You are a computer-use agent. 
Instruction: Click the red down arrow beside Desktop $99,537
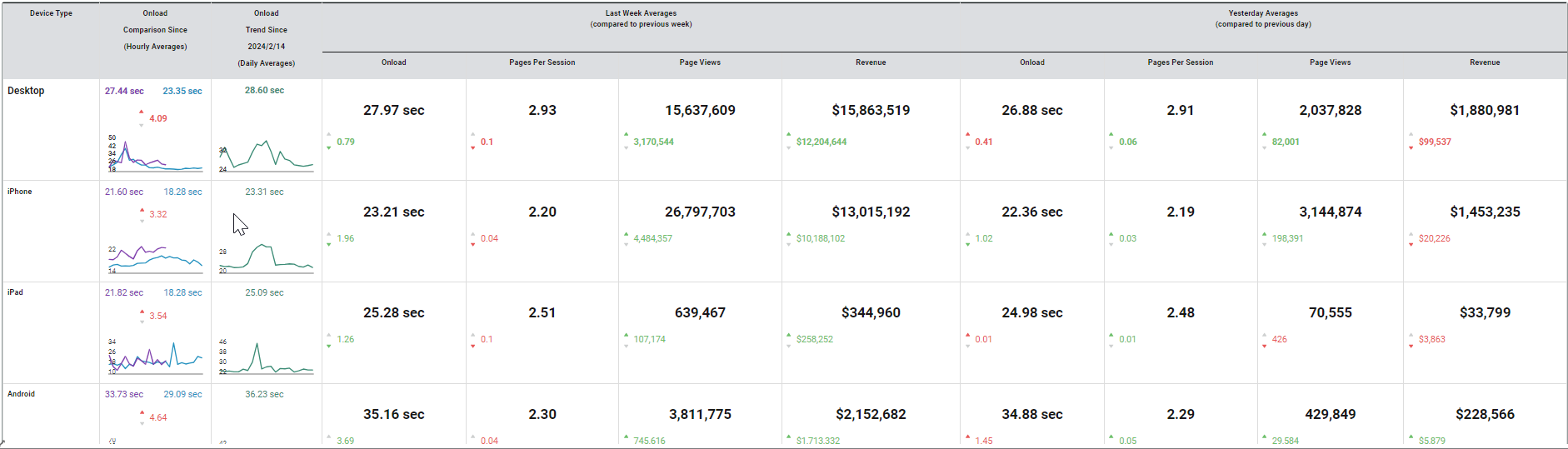point(1411,148)
